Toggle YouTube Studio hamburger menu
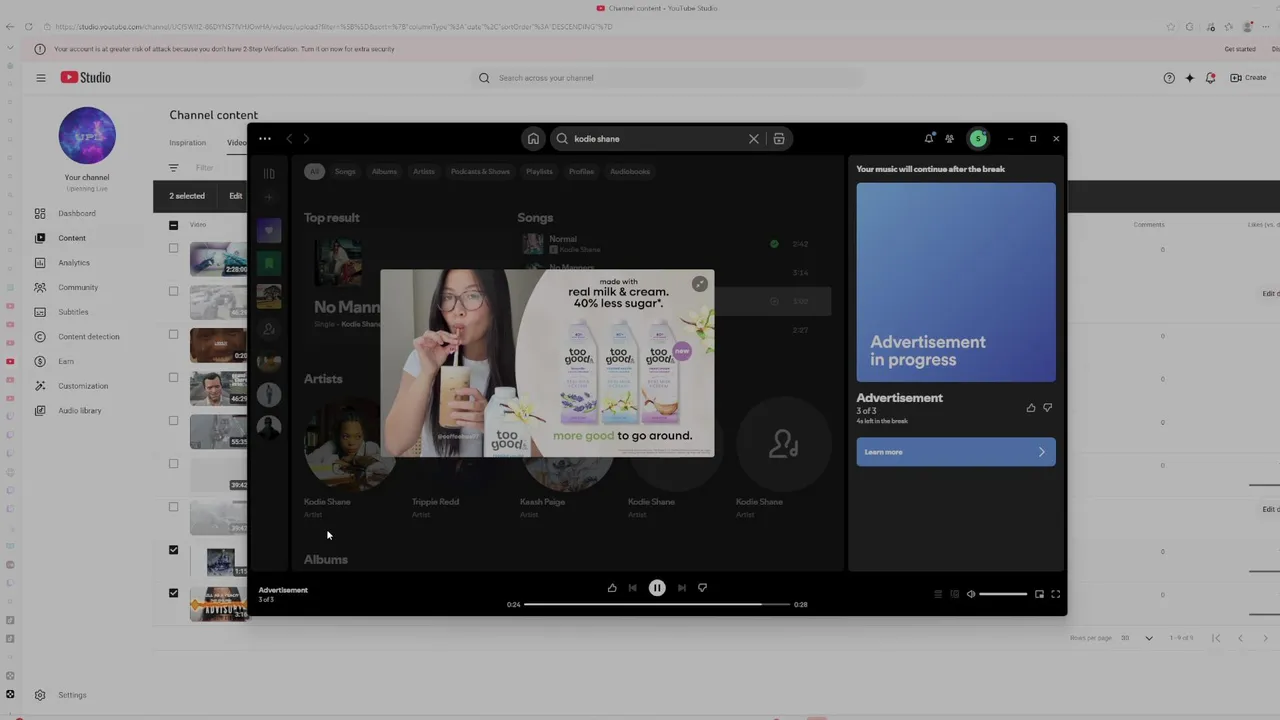 [41, 78]
